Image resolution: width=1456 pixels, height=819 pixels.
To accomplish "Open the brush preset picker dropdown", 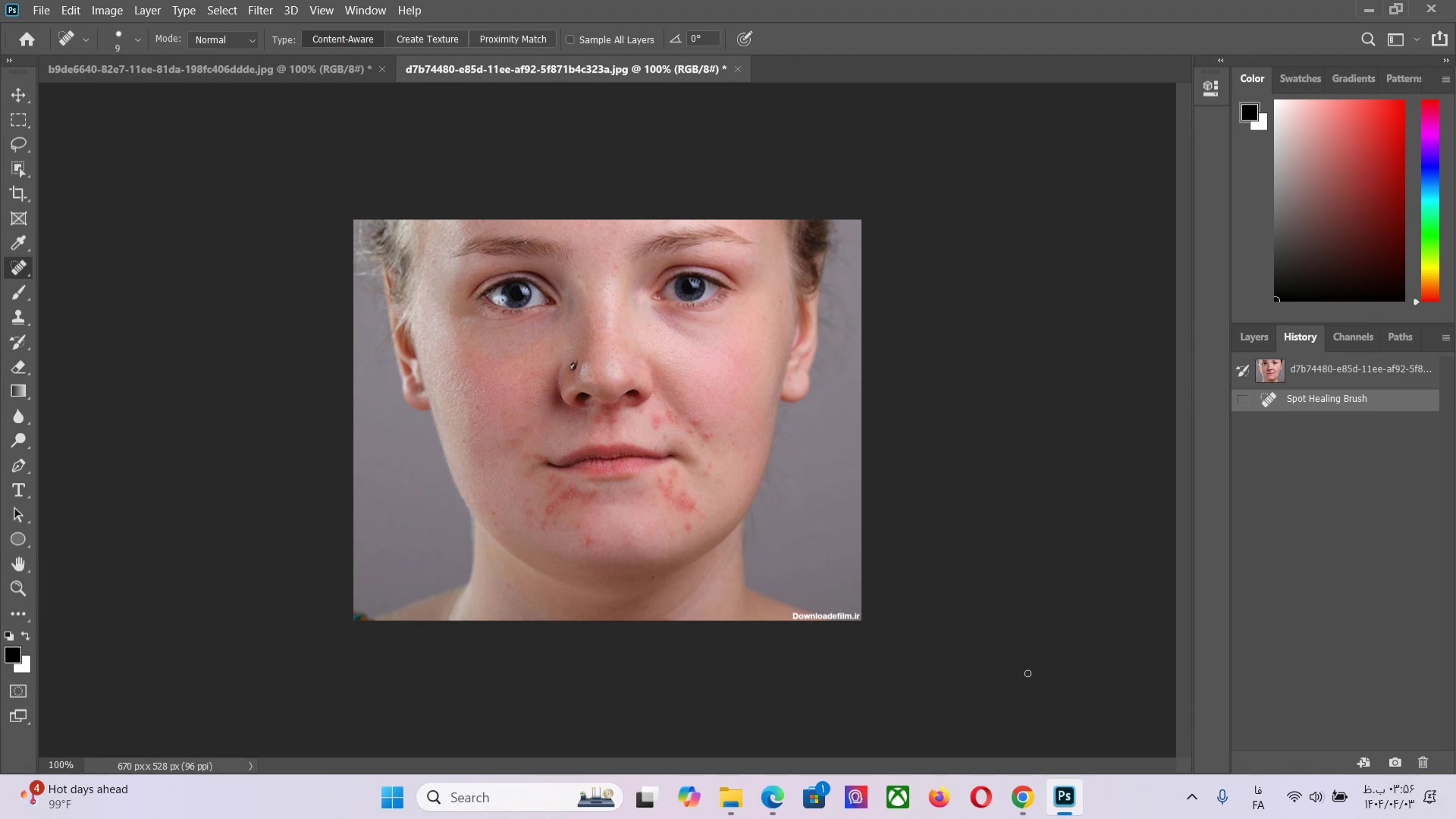I will 137,39.
